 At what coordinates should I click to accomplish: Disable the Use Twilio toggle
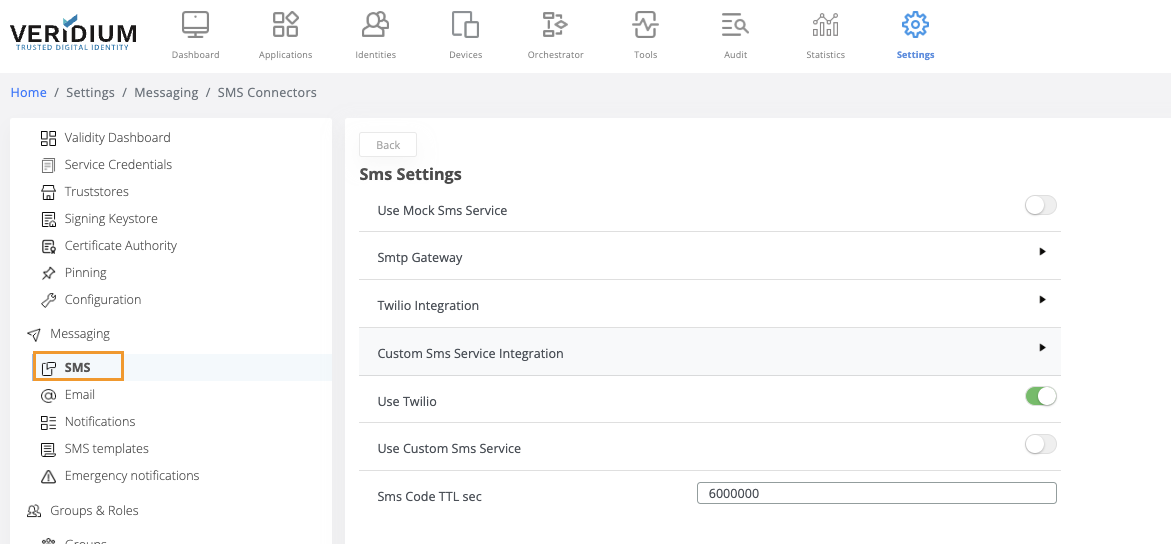[1040, 397]
